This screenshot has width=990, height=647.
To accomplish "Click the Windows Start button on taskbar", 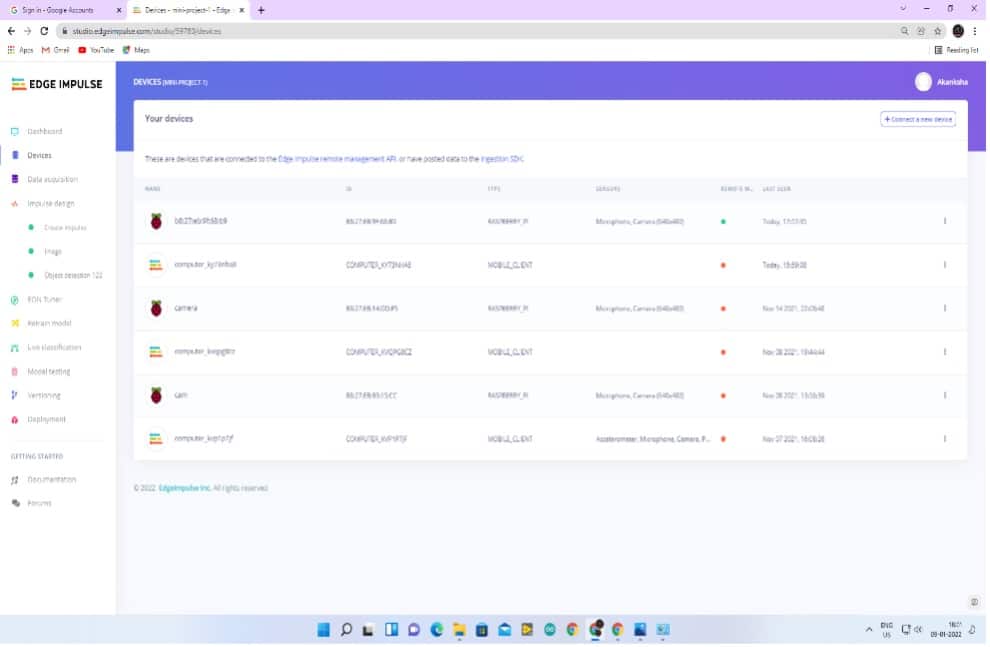I will point(323,629).
